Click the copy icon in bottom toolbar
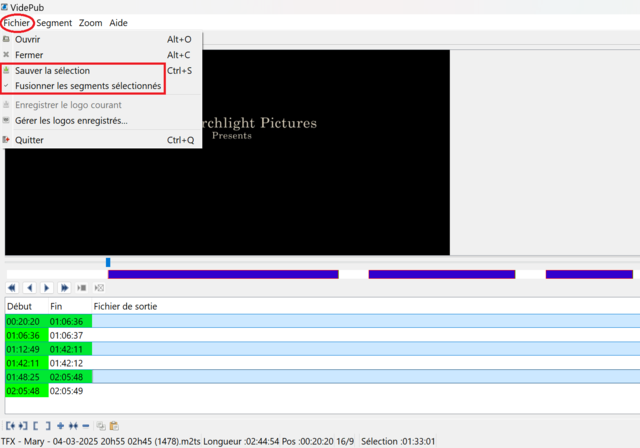This screenshot has width=640, height=448. (x=101, y=426)
